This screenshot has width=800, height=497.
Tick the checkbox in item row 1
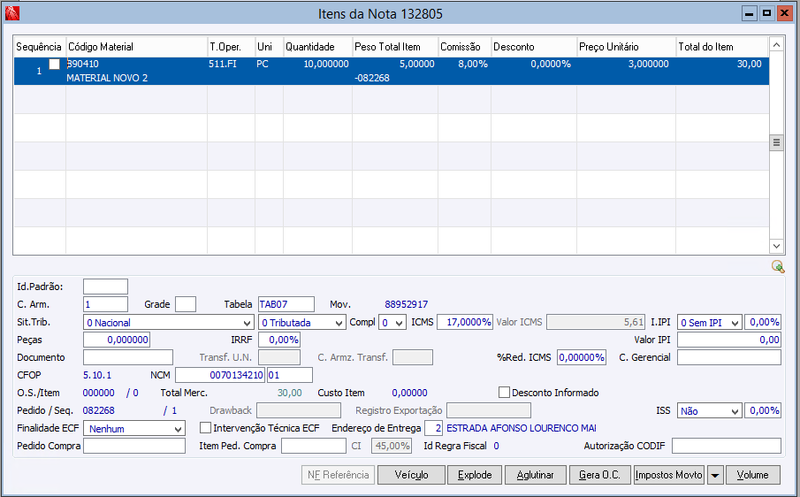click(54, 65)
